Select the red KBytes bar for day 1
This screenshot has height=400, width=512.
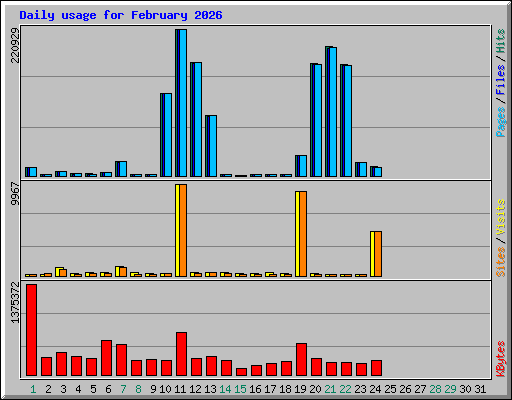(x=31, y=330)
